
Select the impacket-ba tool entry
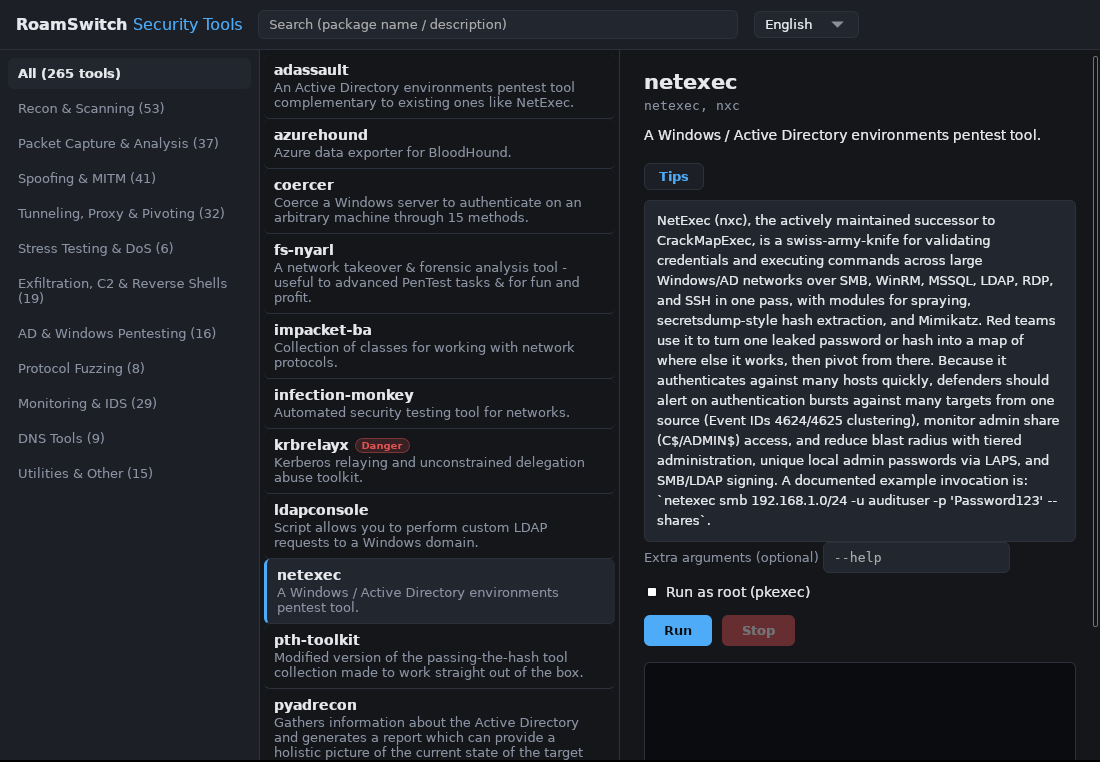pyautogui.click(x=439, y=346)
